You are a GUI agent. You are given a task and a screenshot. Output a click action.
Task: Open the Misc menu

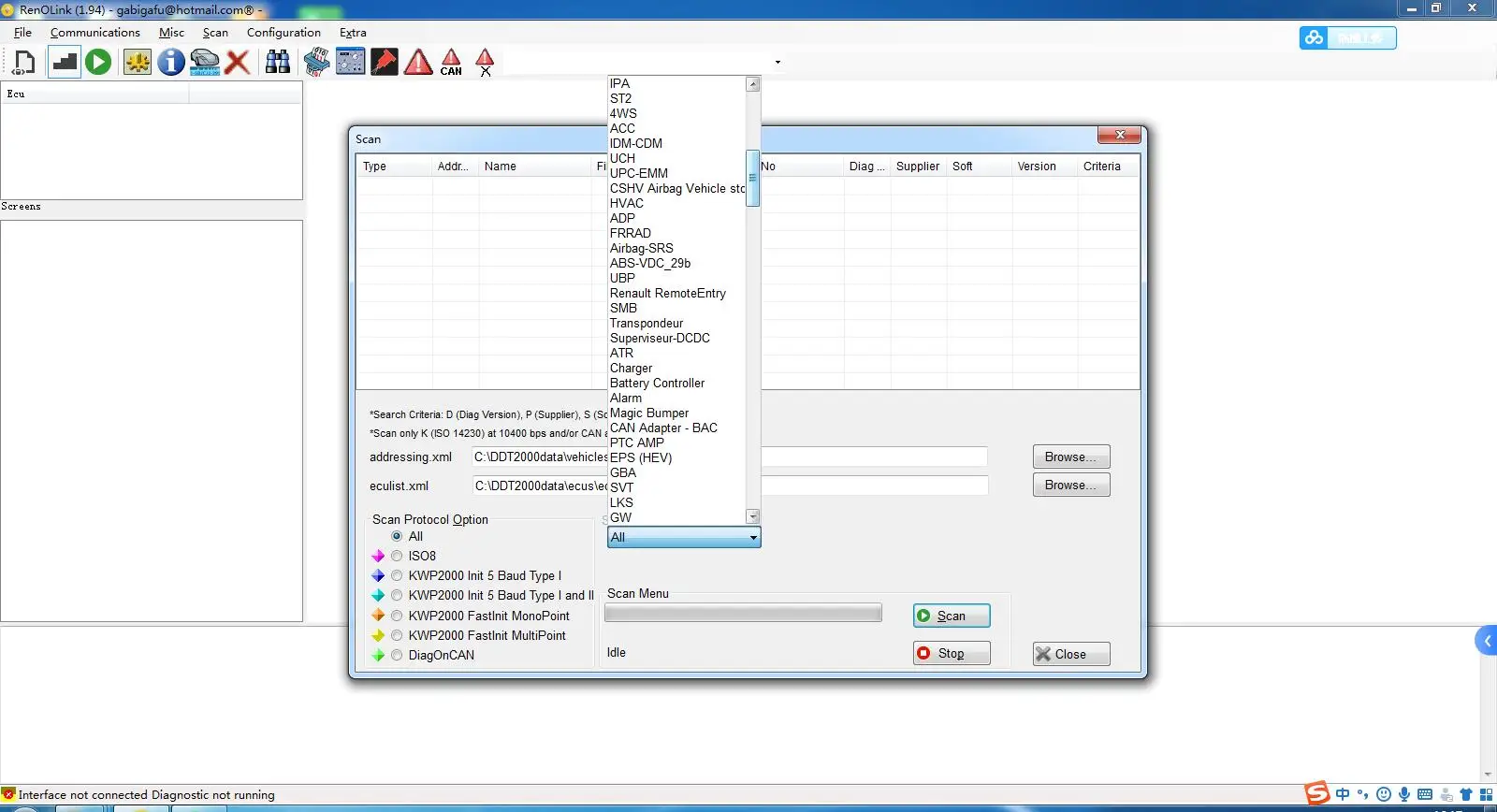point(171,32)
